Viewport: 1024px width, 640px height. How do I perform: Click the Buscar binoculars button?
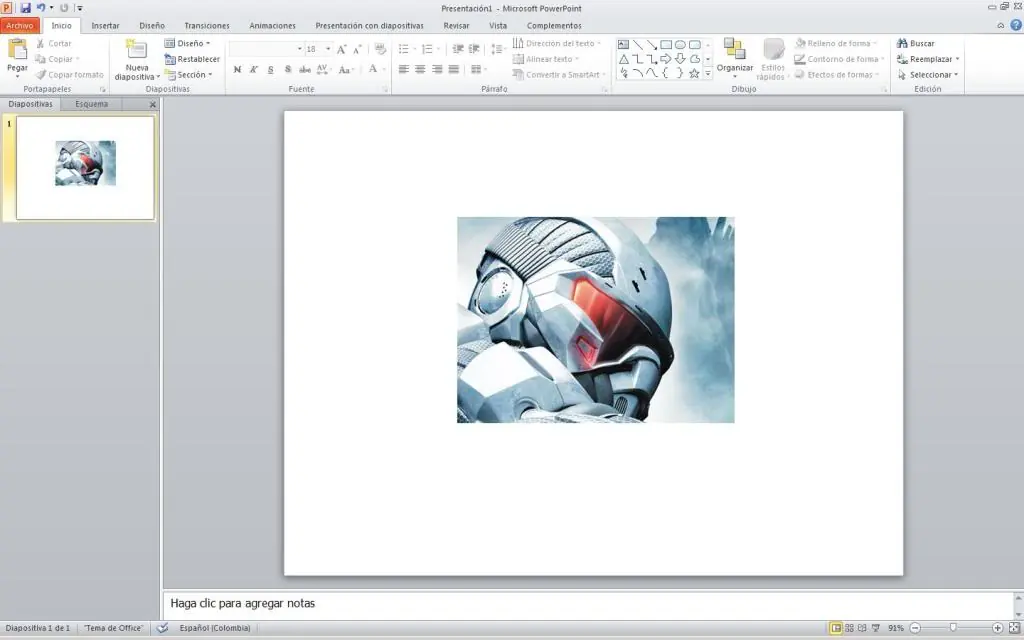[x=916, y=43]
